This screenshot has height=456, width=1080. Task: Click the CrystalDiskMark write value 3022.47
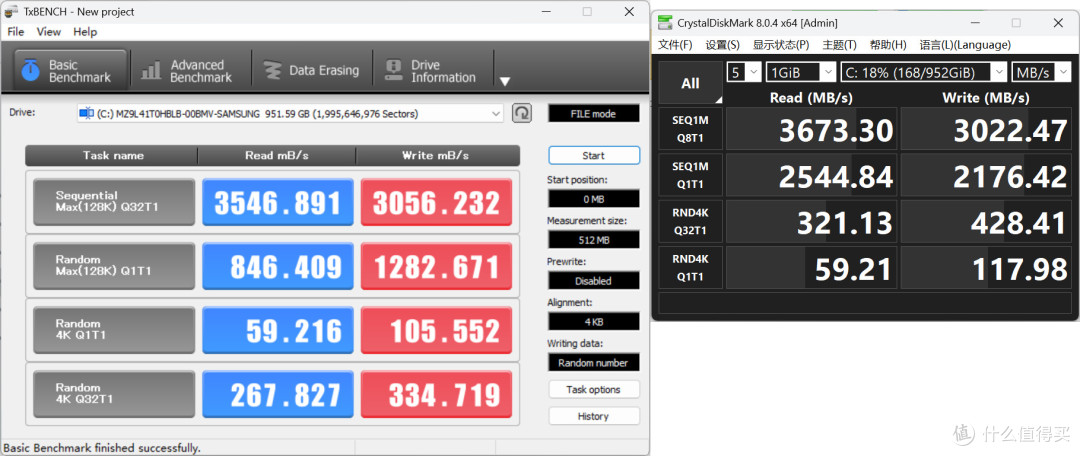click(986, 129)
